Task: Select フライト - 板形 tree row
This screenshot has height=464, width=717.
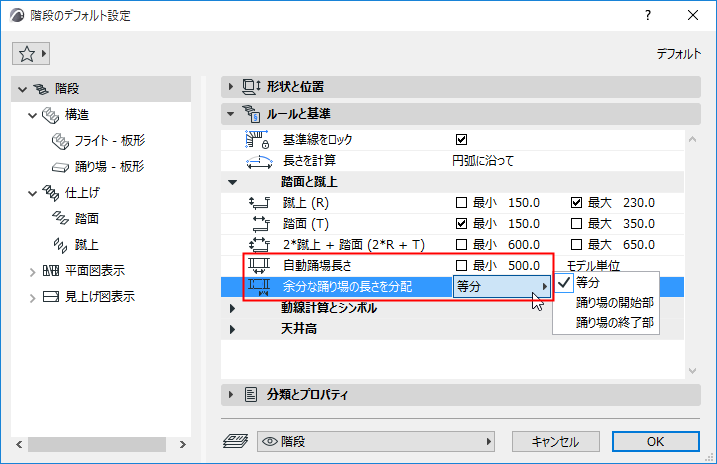Action: pos(101,141)
